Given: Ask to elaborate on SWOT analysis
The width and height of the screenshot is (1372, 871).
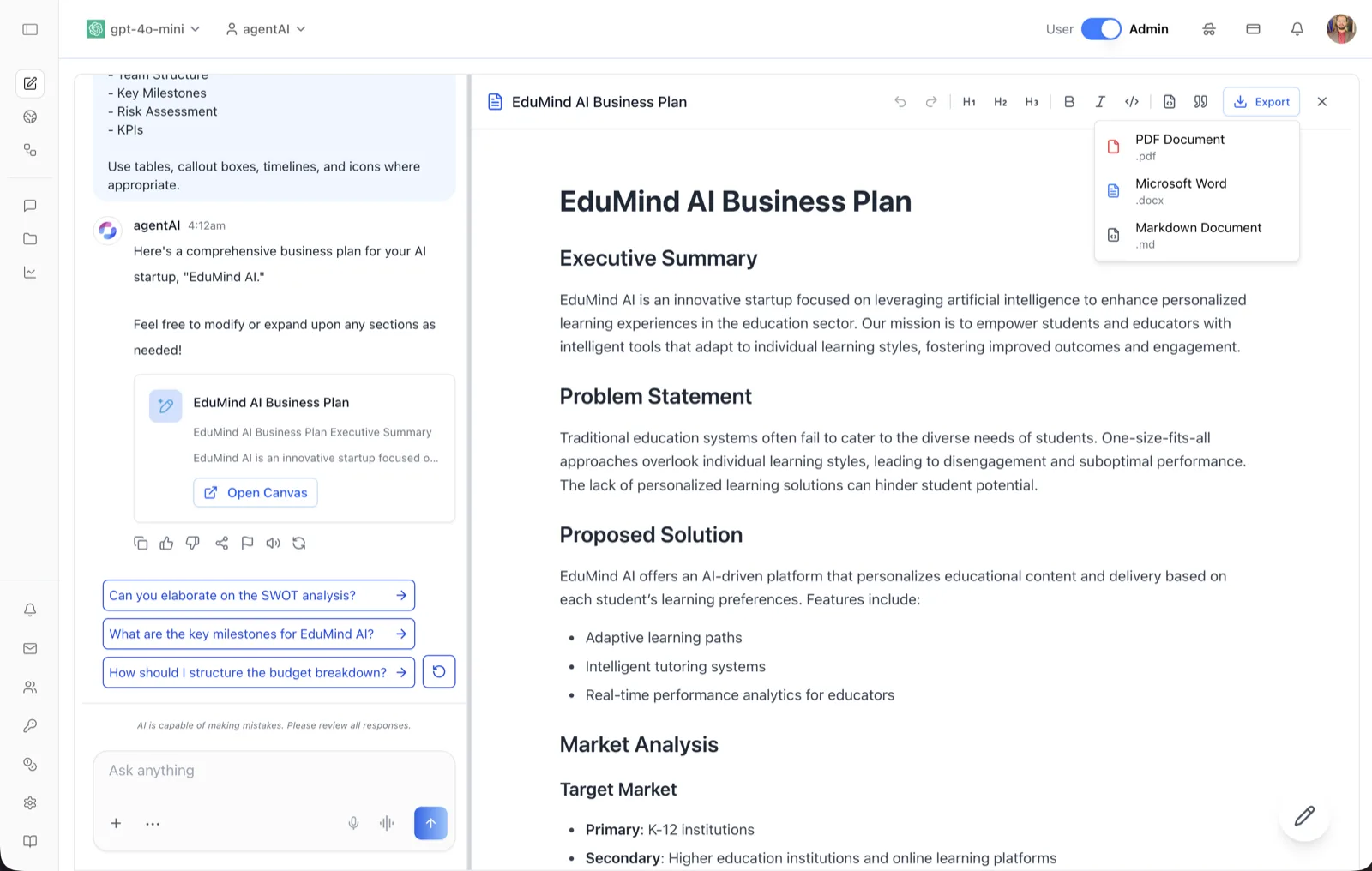Looking at the screenshot, I should tap(259, 596).
